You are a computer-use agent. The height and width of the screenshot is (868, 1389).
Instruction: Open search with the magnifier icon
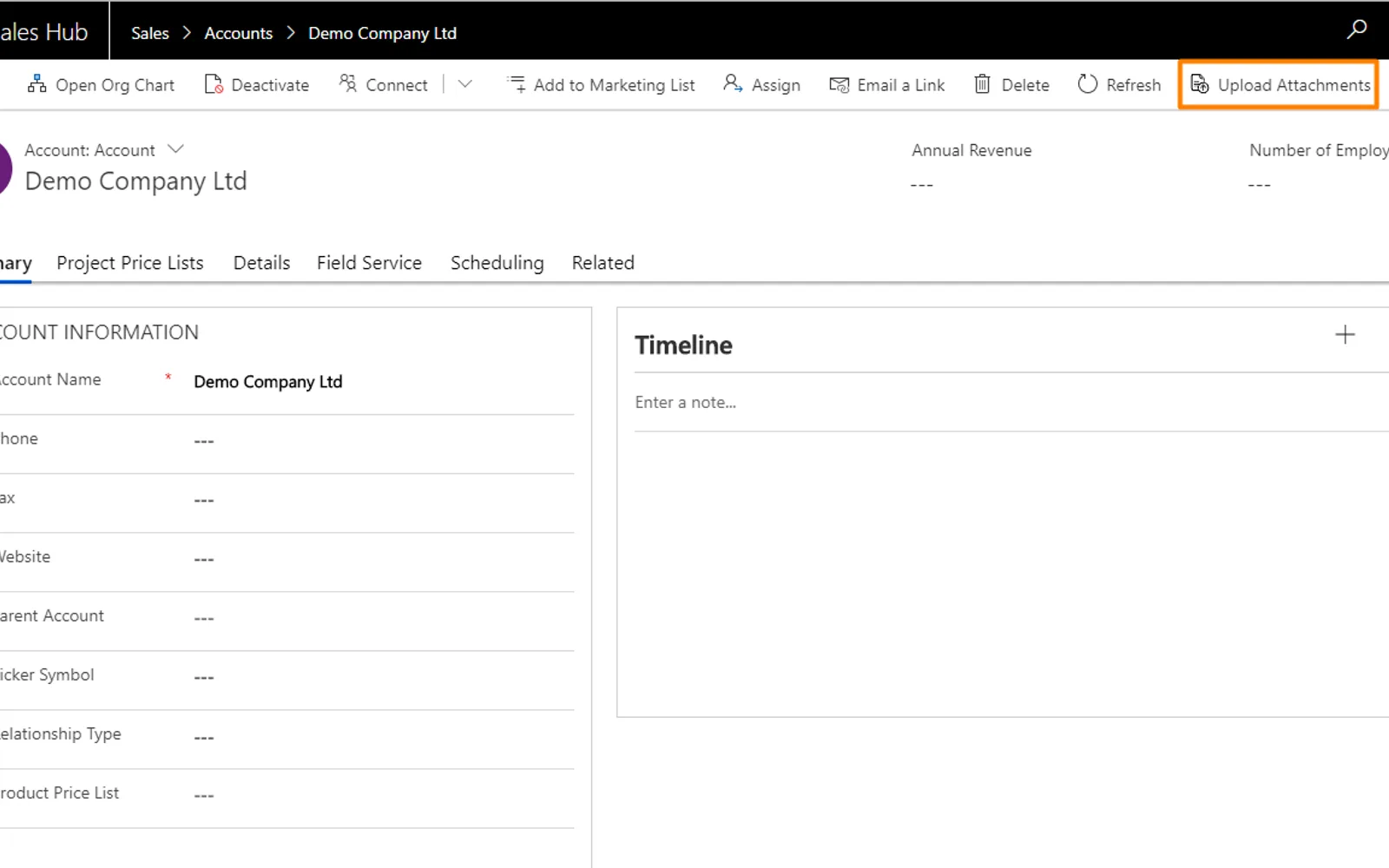1357,30
